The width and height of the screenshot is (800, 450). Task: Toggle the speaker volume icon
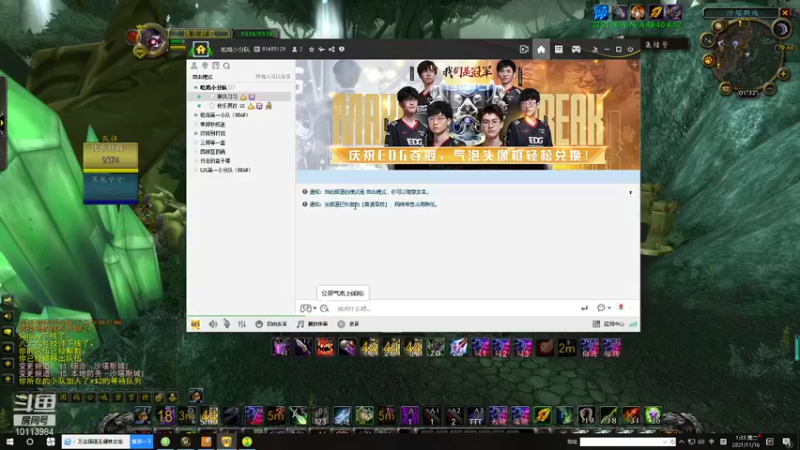coord(213,324)
